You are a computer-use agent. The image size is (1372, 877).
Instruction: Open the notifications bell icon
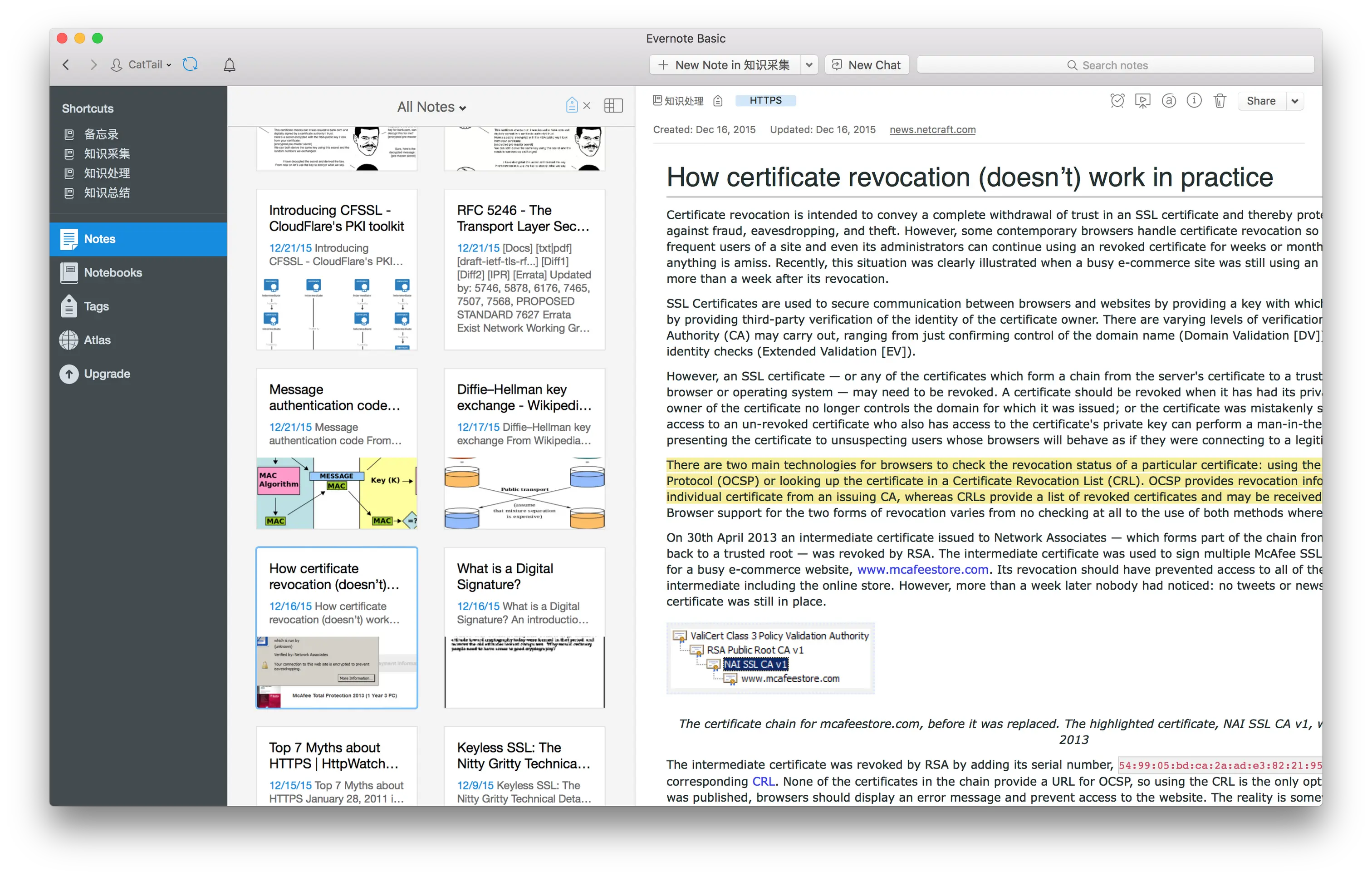[229, 65]
